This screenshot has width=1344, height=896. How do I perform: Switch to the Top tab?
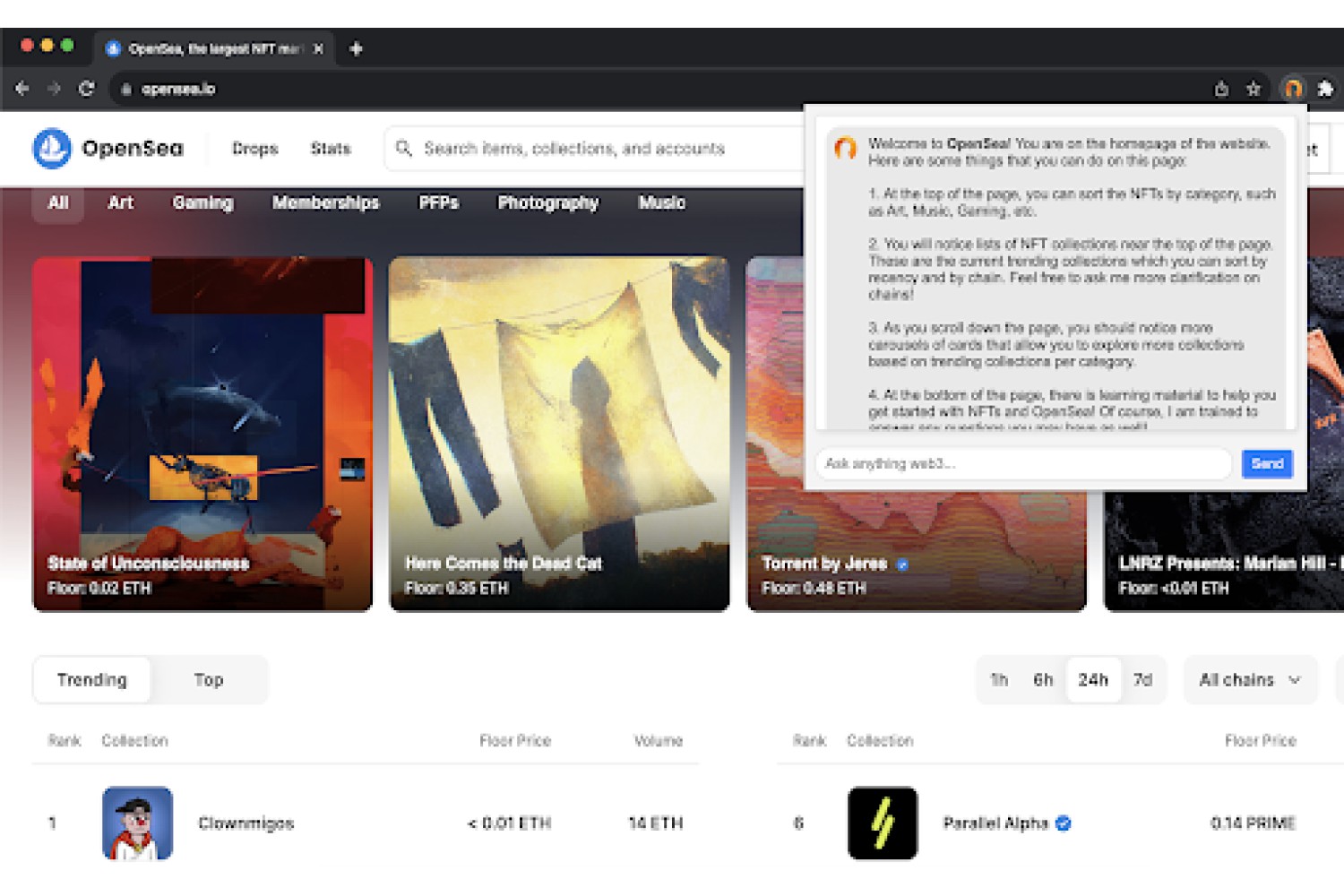pos(209,679)
